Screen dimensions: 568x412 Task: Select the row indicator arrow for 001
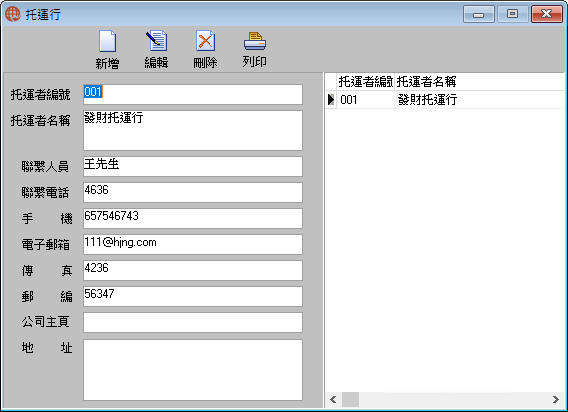tap(331, 99)
